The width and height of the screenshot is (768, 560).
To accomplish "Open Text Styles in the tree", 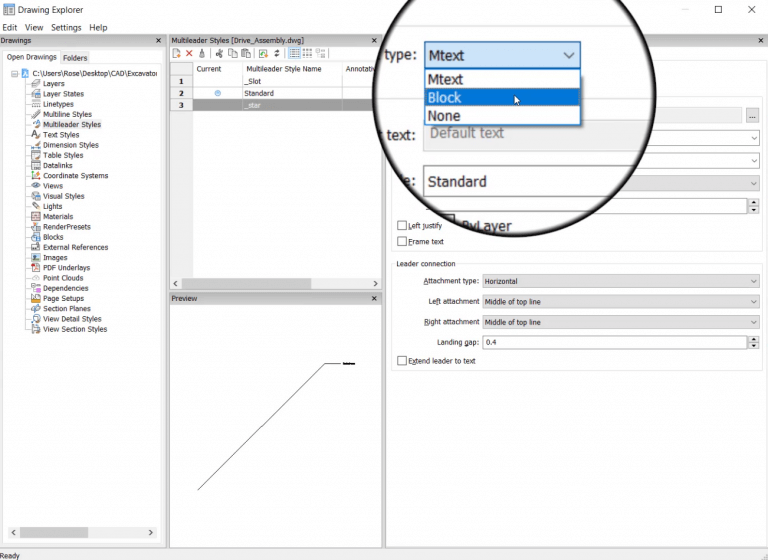I will [x=61, y=135].
